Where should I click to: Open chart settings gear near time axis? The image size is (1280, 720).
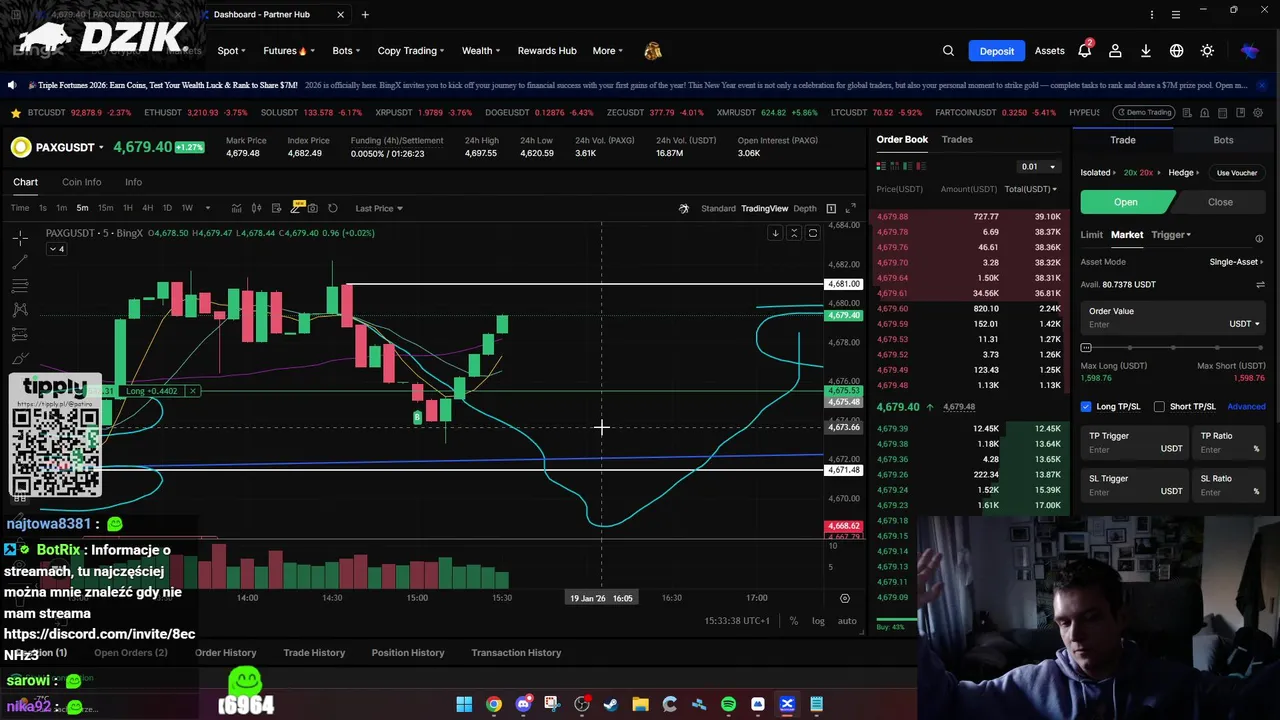click(x=845, y=598)
